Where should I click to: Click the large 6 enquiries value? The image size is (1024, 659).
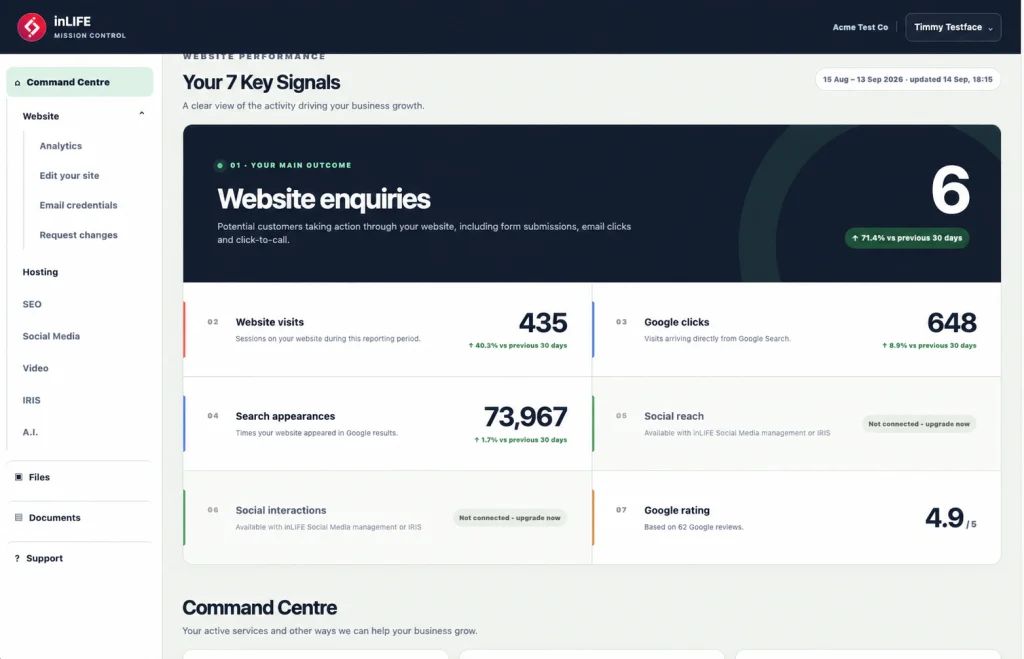pyautogui.click(x=950, y=191)
